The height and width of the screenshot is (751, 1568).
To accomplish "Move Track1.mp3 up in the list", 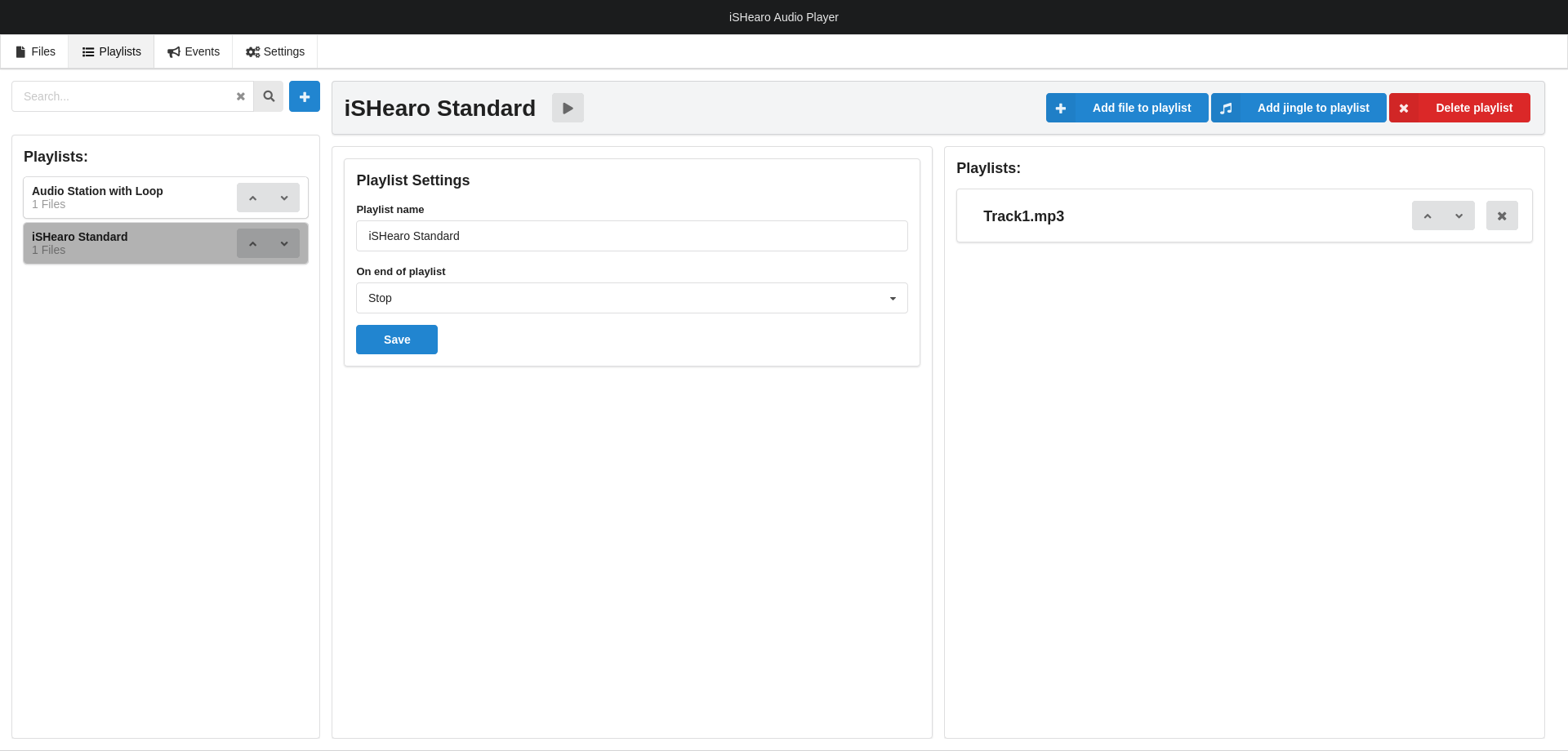I will point(1428,216).
